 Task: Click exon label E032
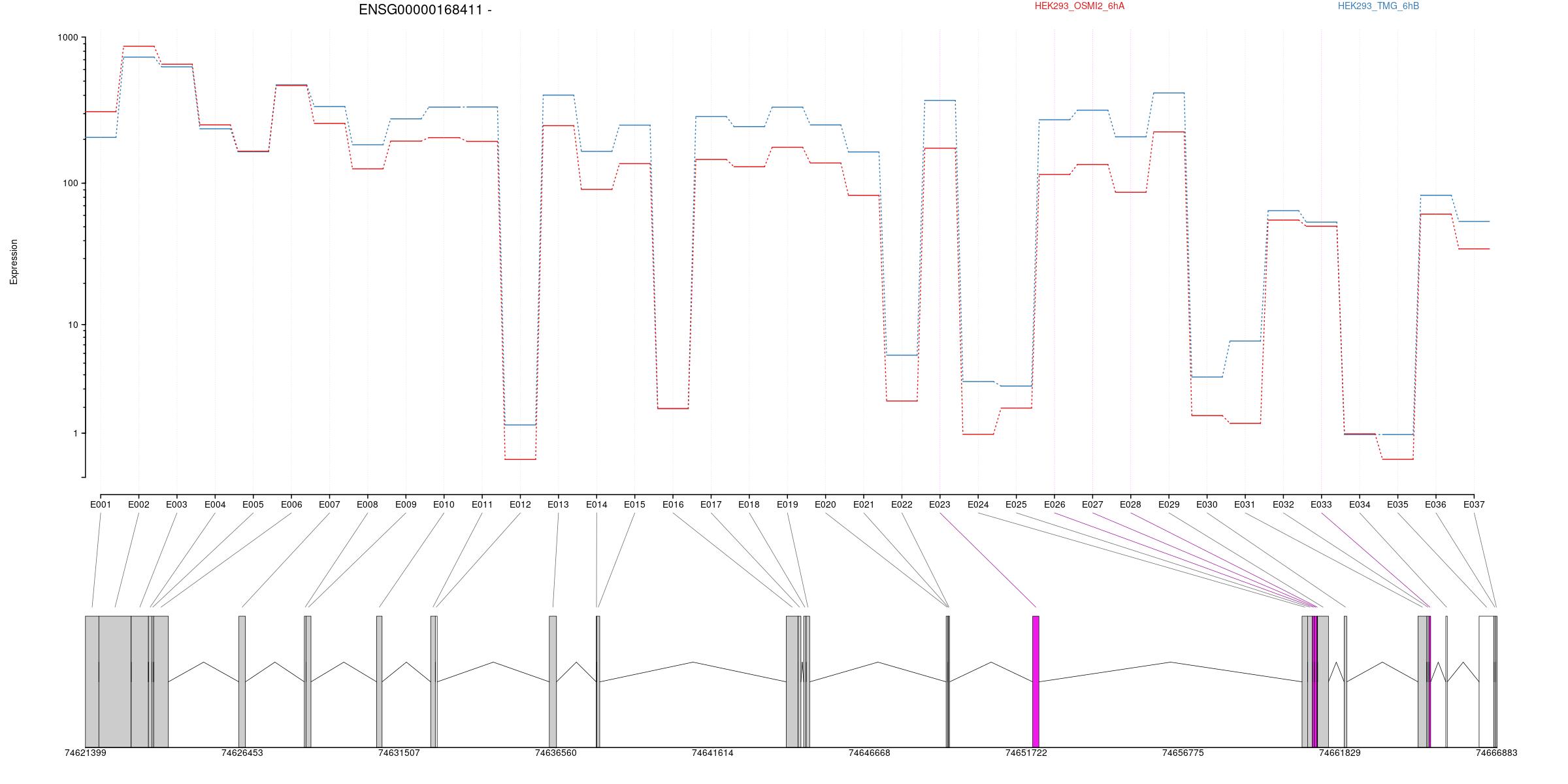tap(1283, 504)
